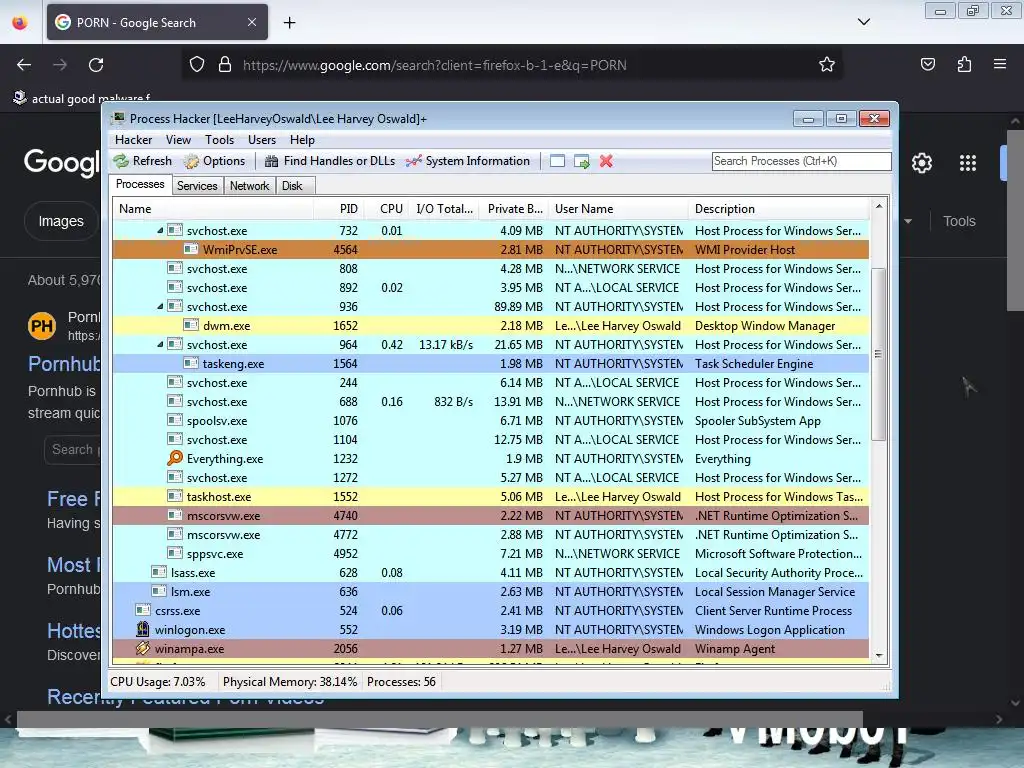The image size is (1024, 768).
Task: Open the list all tabs chevron in Firefox
Action: pos(864,22)
